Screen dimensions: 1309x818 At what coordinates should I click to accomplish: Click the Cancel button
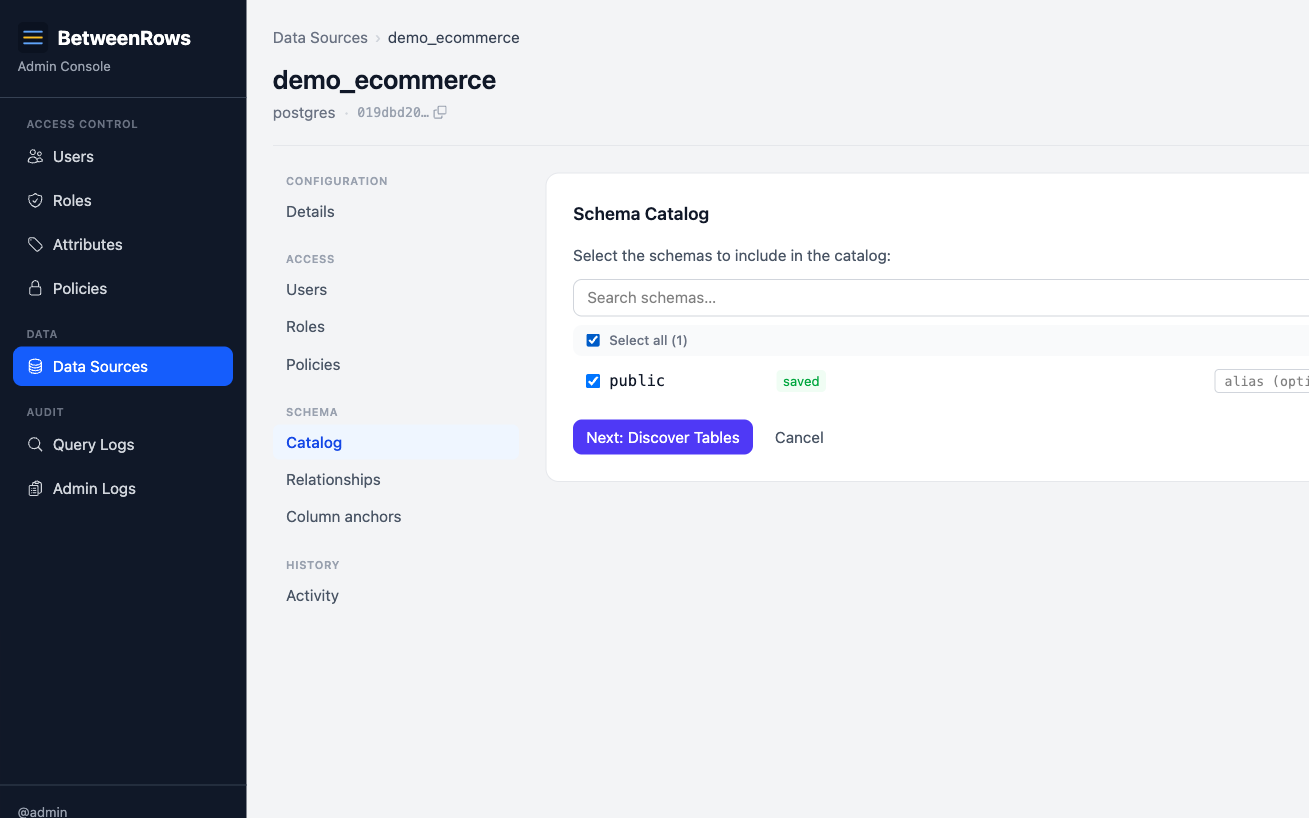[799, 437]
